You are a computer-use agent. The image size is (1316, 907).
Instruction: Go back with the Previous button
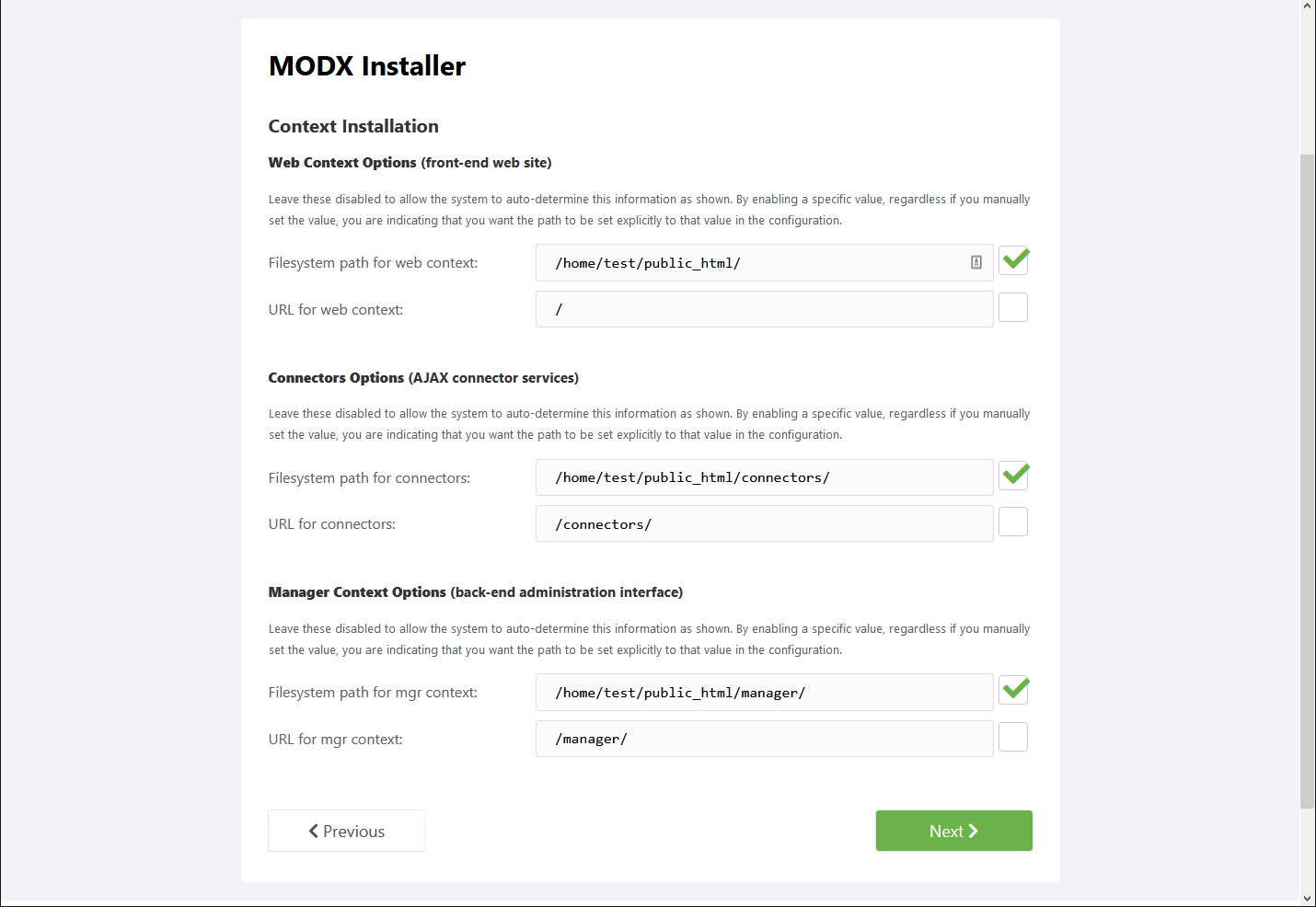[347, 831]
